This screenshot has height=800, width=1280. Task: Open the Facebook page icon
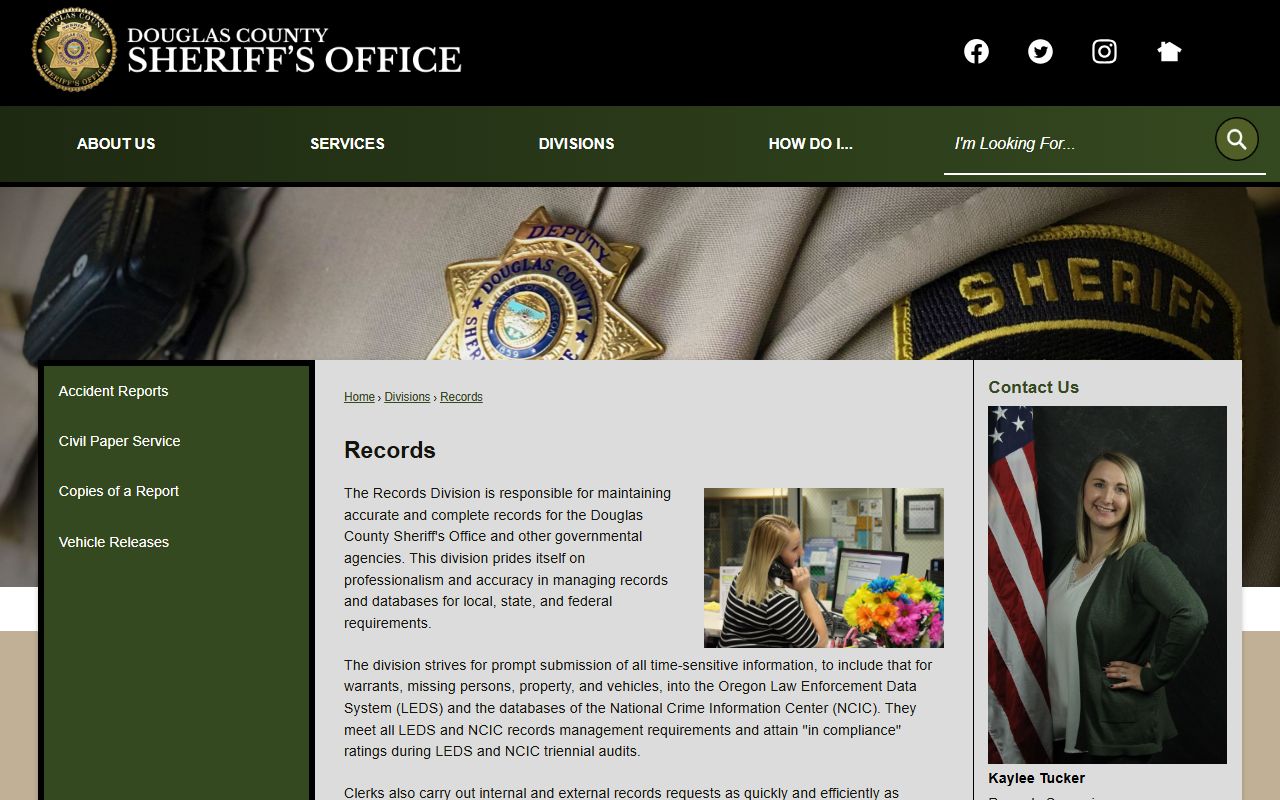coord(976,51)
